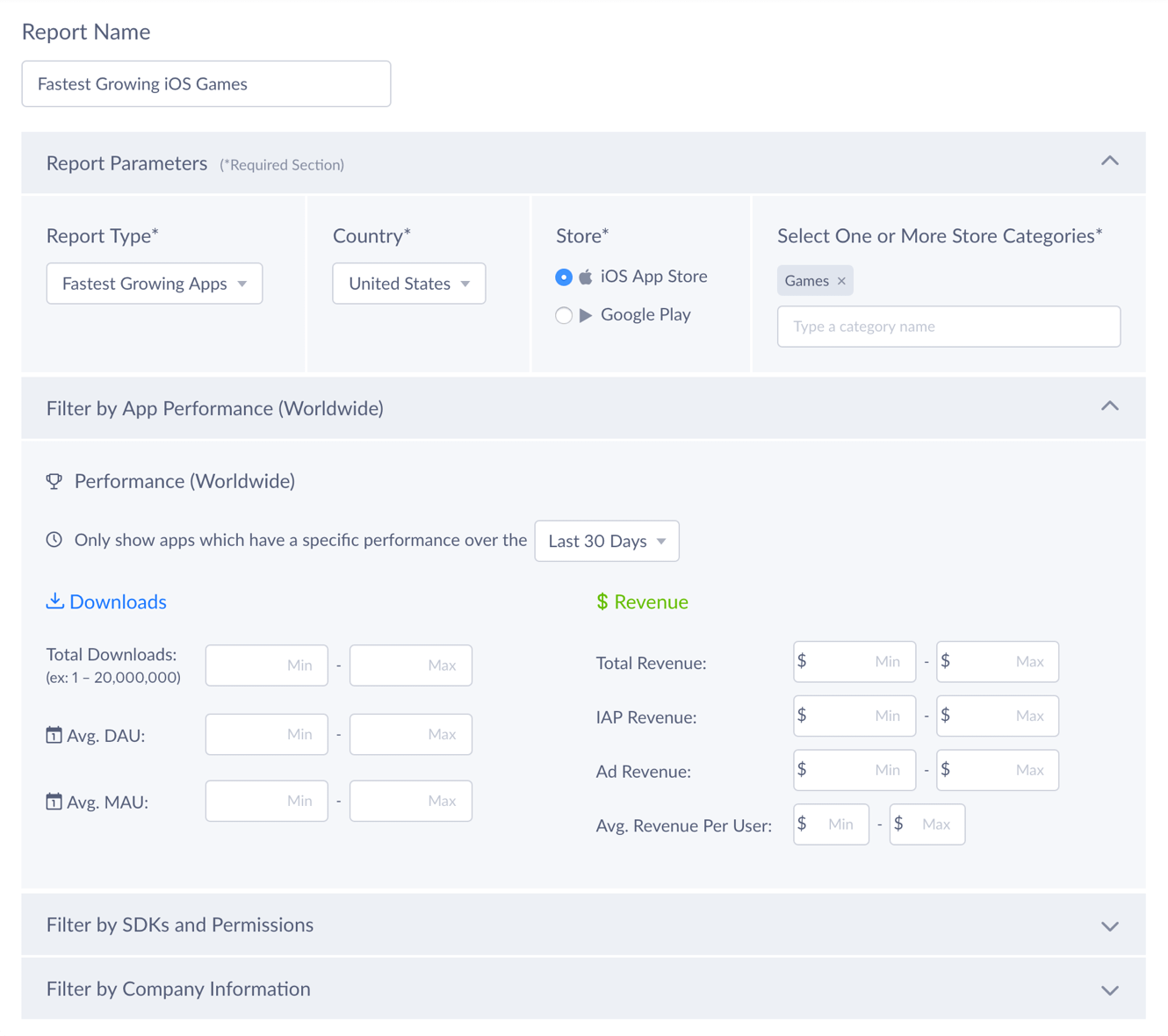Image resolution: width=1168 pixels, height=1036 pixels.
Task: Click the Google Play triangle icon
Action: point(586,315)
